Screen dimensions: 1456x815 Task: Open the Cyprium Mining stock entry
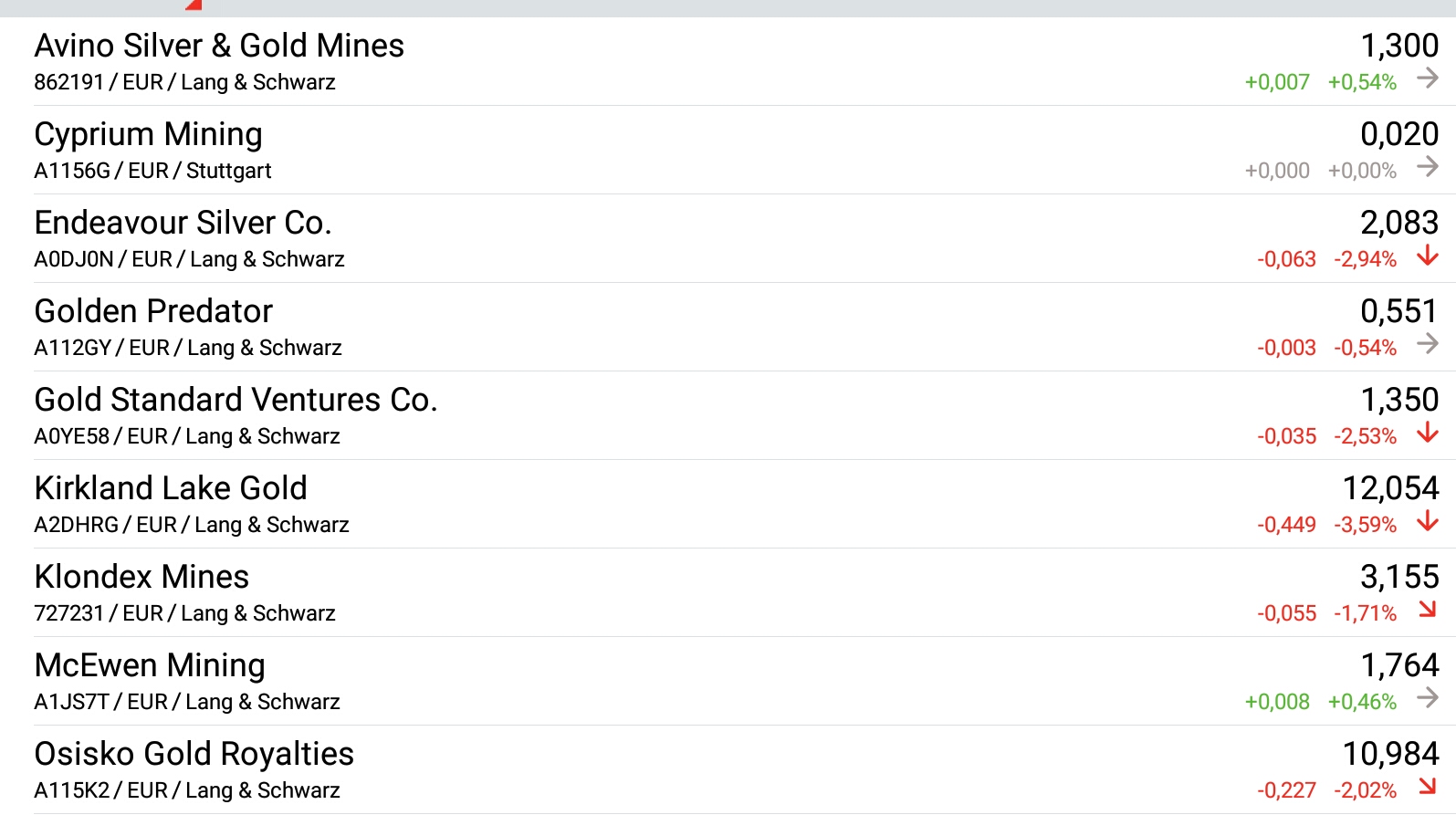pyautogui.click(x=148, y=134)
